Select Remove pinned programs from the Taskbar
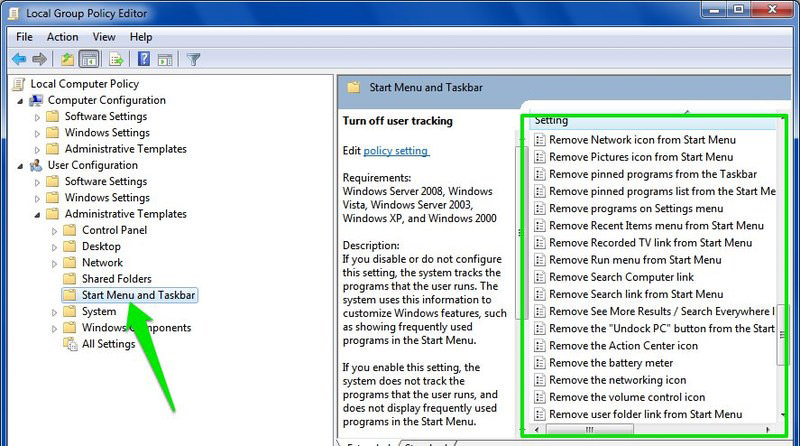 (x=653, y=174)
